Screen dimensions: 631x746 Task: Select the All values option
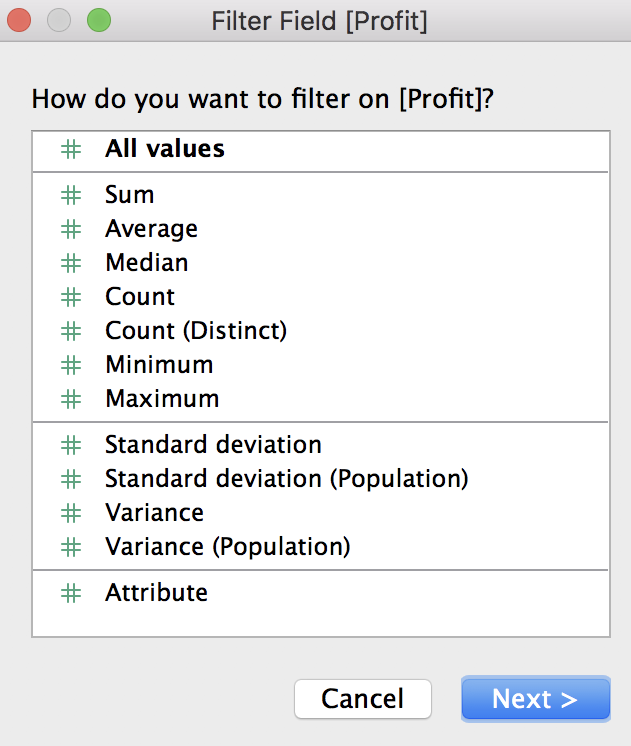click(321, 149)
